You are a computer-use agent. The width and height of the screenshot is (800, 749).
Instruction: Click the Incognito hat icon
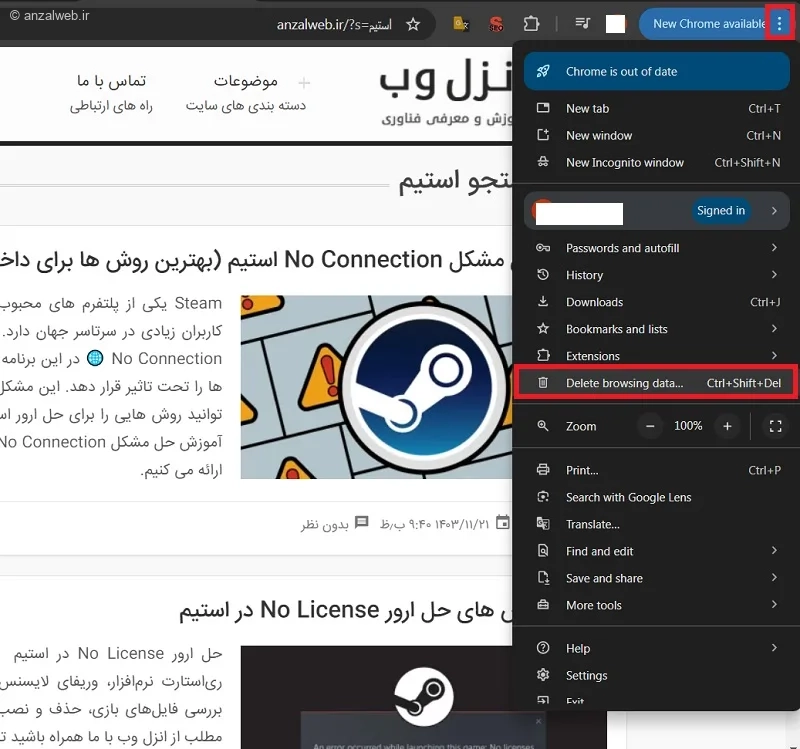click(x=543, y=162)
